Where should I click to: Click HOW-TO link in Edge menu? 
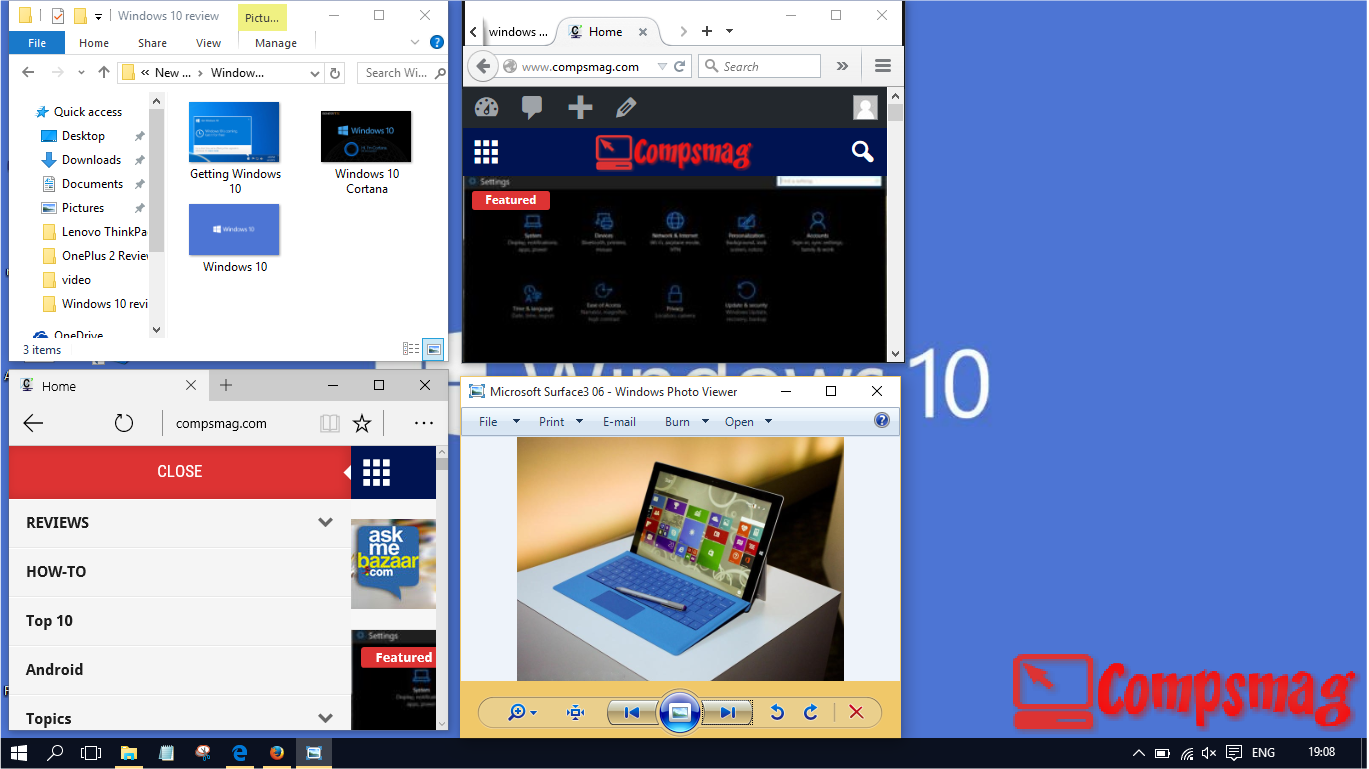tap(56, 571)
